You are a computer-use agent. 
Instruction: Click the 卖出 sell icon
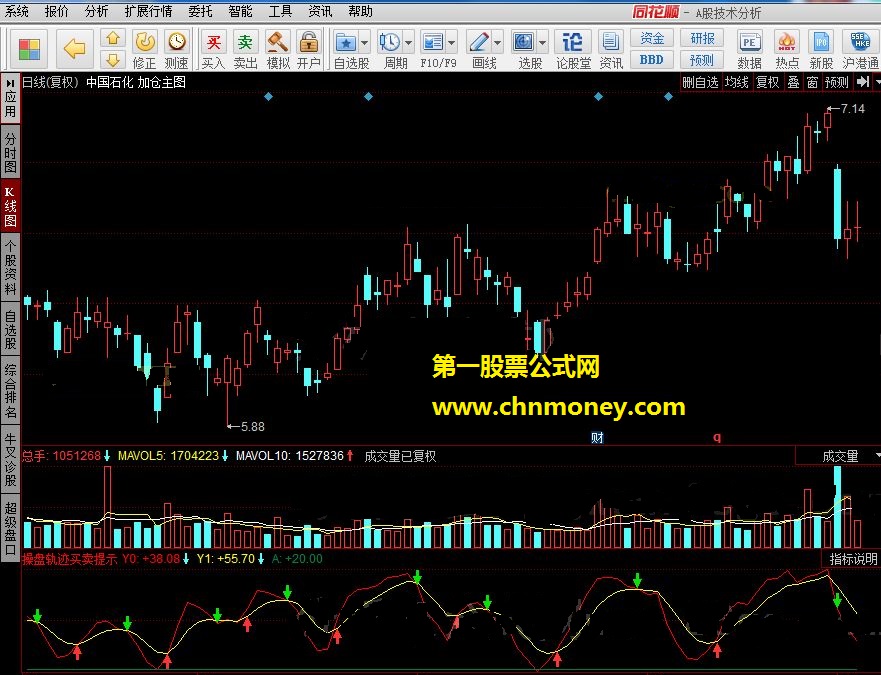coord(246,48)
